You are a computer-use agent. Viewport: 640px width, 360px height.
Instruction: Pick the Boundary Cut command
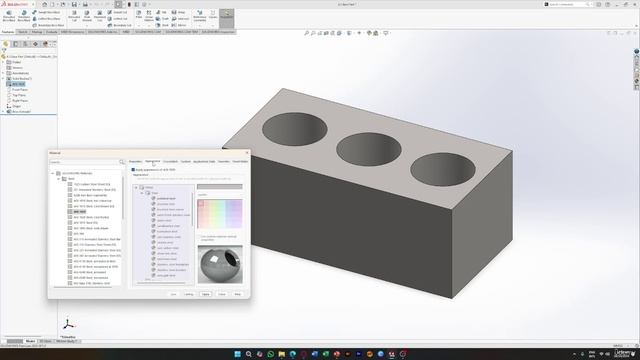tap(120, 25)
